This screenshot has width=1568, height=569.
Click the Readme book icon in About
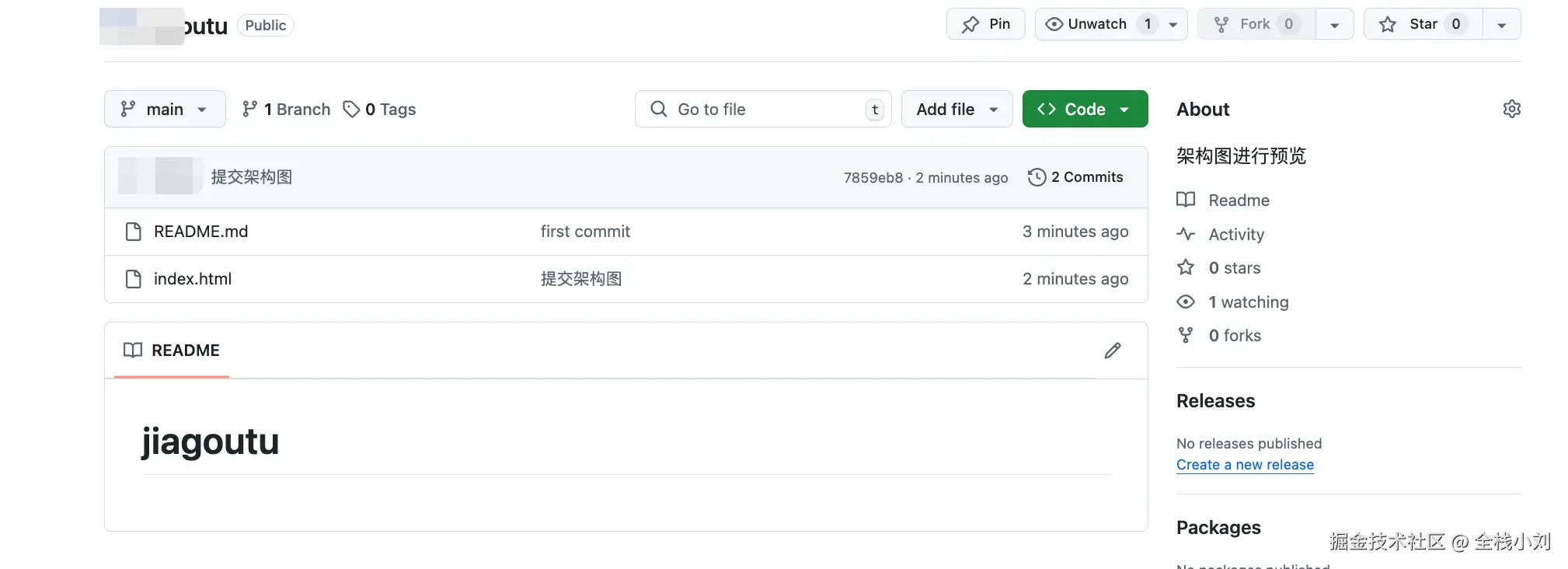click(x=1186, y=200)
